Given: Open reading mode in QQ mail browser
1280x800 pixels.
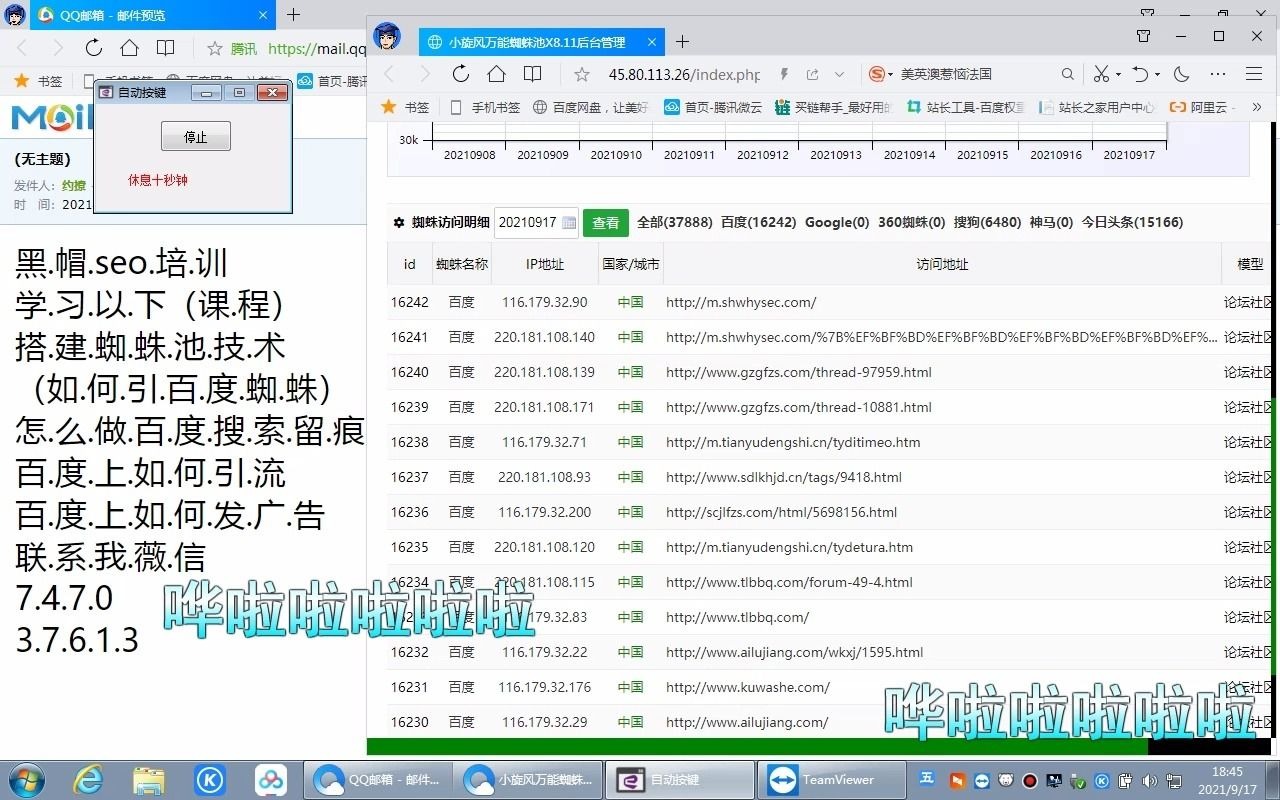Looking at the screenshot, I should (x=165, y=48).
